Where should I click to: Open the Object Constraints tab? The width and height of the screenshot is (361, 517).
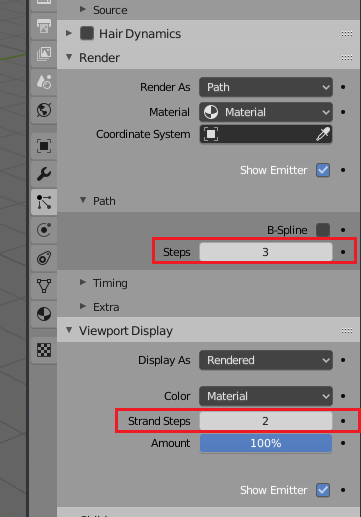click(44, 258)
